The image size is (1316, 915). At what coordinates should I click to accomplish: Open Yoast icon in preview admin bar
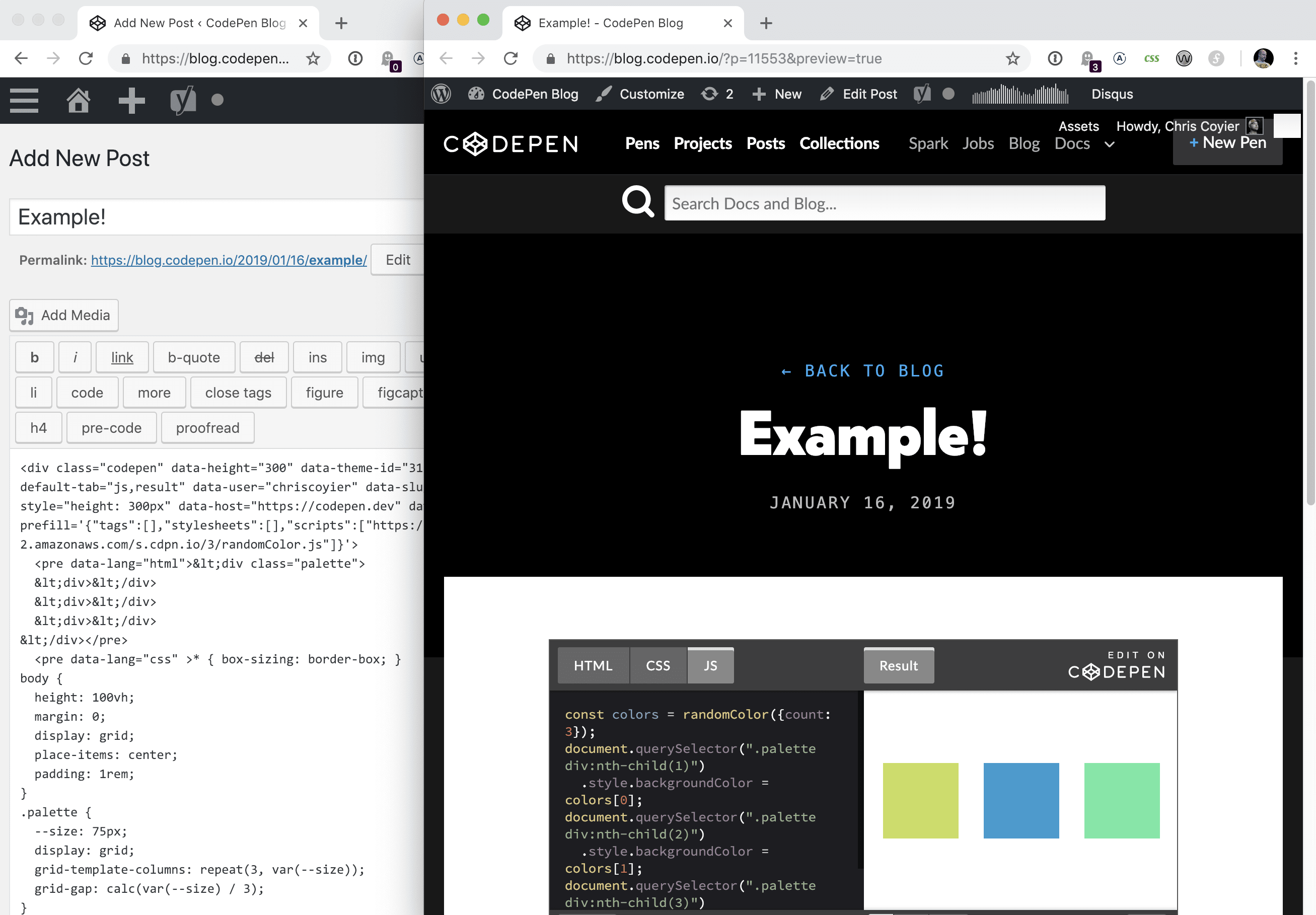tap(922, 94)
